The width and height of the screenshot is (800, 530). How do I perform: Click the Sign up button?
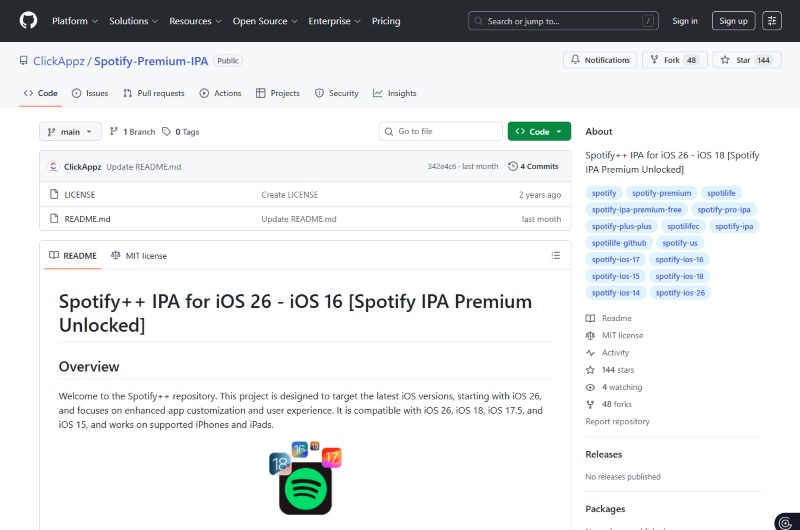coord(733,21)
